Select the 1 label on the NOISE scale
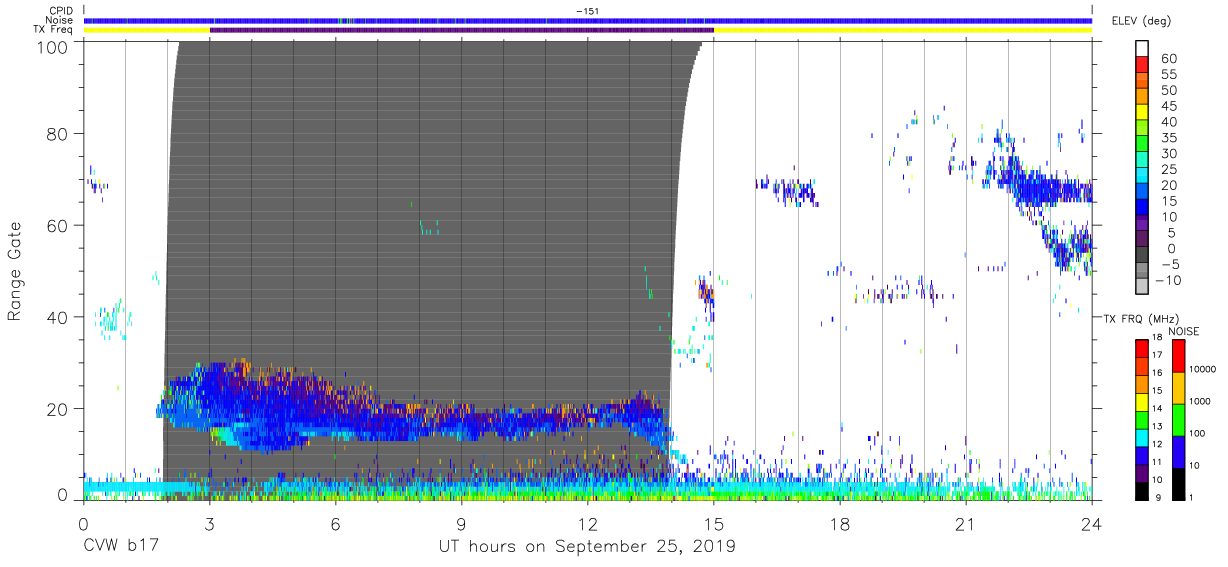Image resolution: width=1228 pixels, height=567 pixels. point(1190,497)
